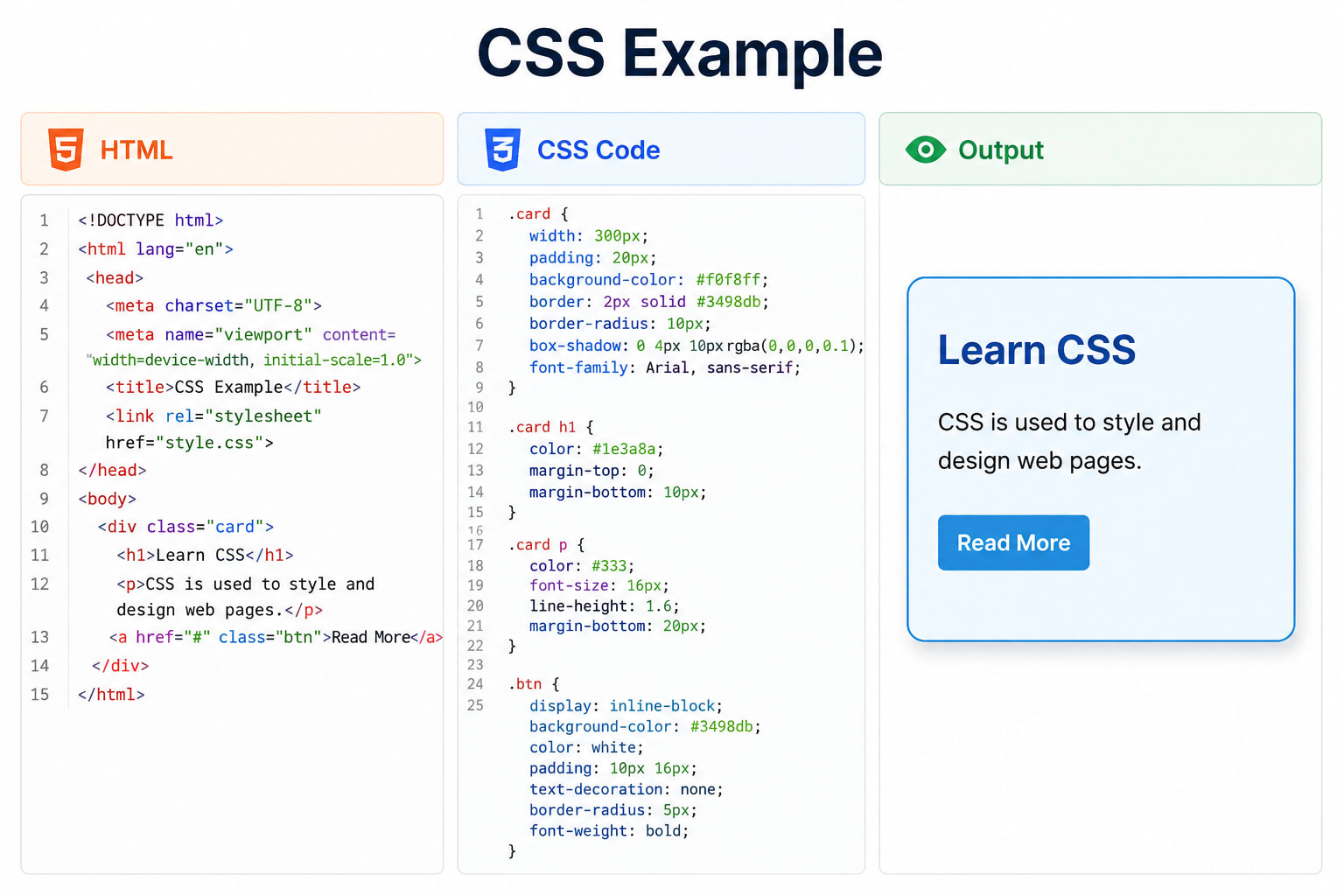This screenshot has width=1344, height=896.
Task: Click the 'background-color: #3498db;' line
Action: (645, 727)
